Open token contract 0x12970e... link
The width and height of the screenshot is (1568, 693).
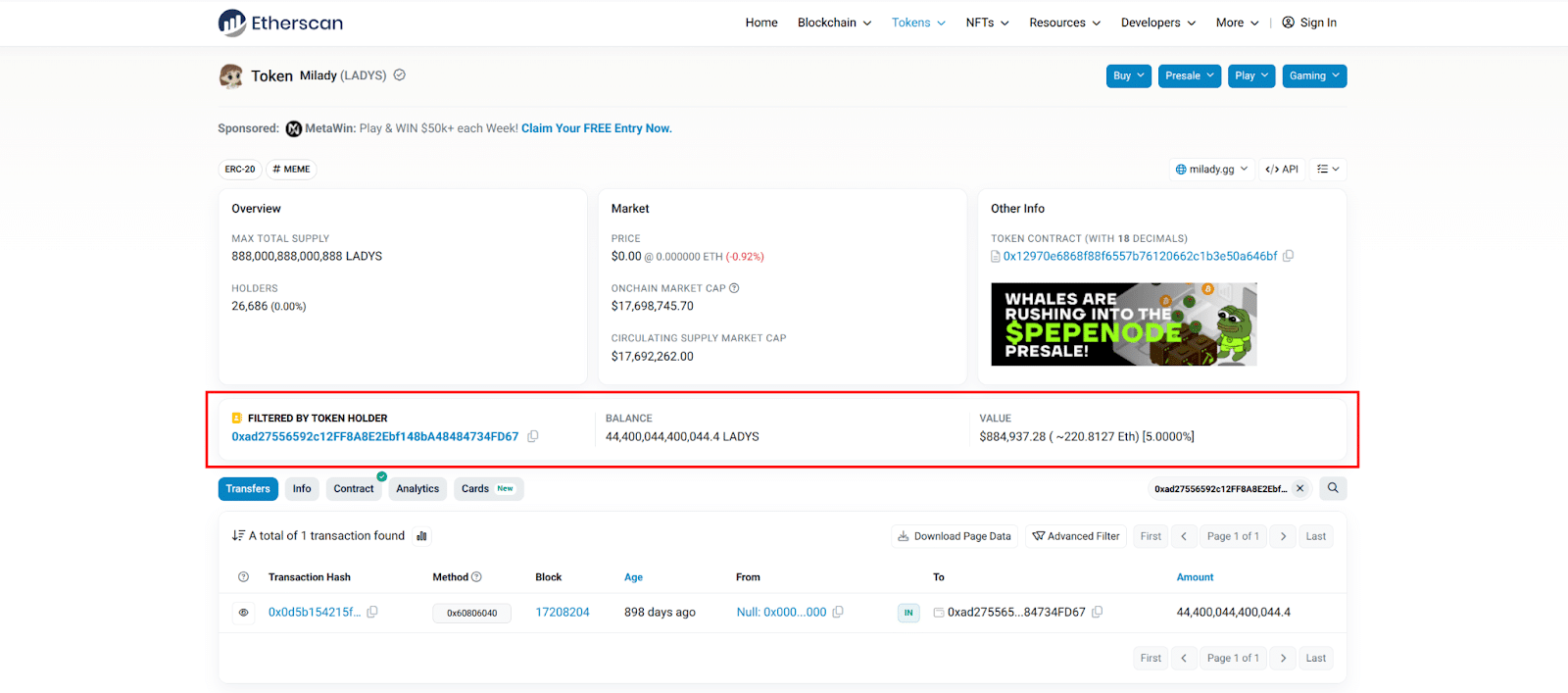pyautogui.click(x=1140, y=256)
